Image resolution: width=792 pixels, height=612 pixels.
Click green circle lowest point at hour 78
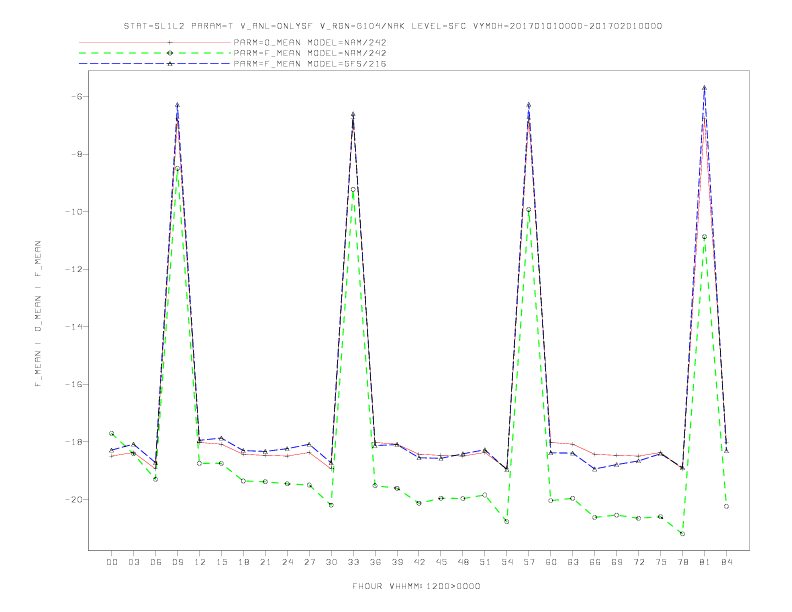click(682, 534)
